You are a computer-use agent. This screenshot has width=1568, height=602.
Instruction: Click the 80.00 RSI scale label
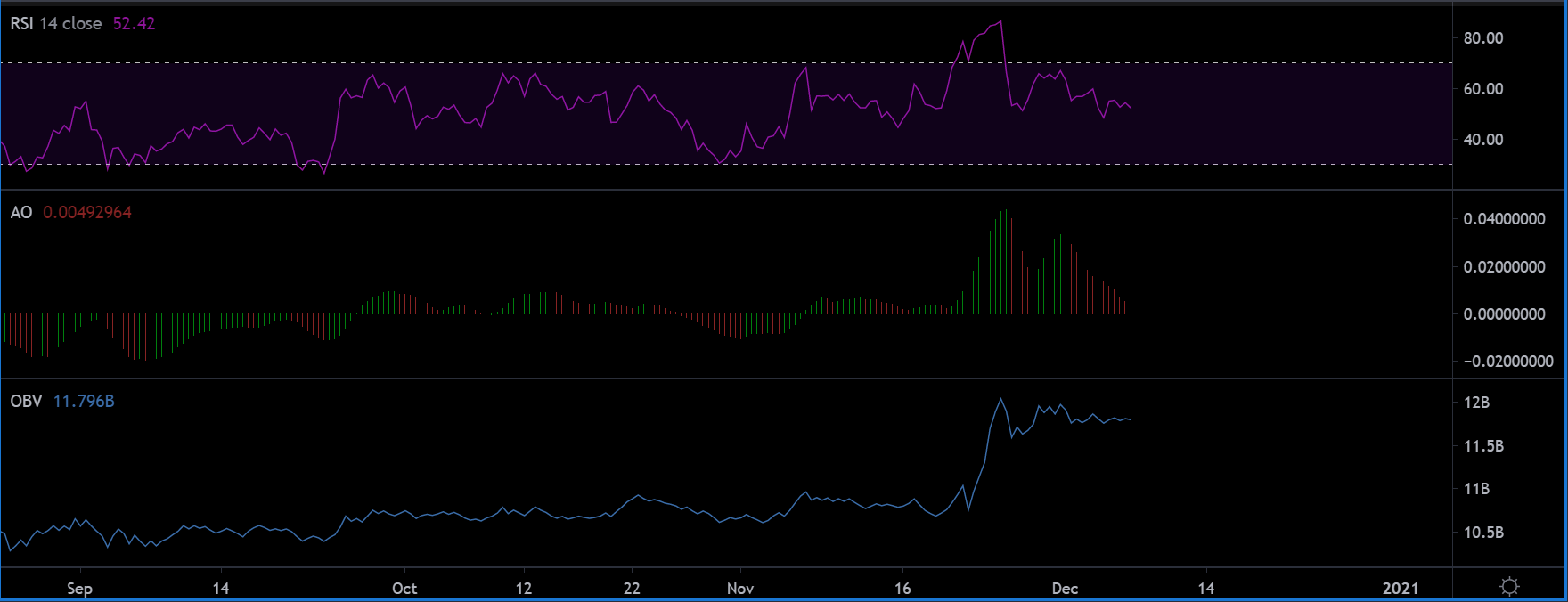click(1483, 38)
